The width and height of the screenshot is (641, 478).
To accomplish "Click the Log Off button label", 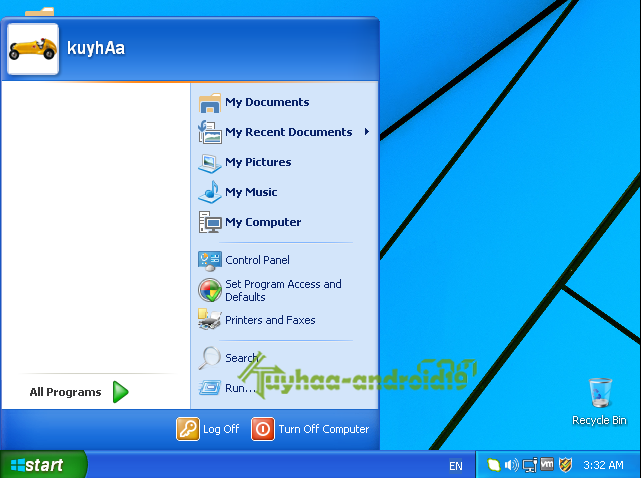I will point(221,429).
